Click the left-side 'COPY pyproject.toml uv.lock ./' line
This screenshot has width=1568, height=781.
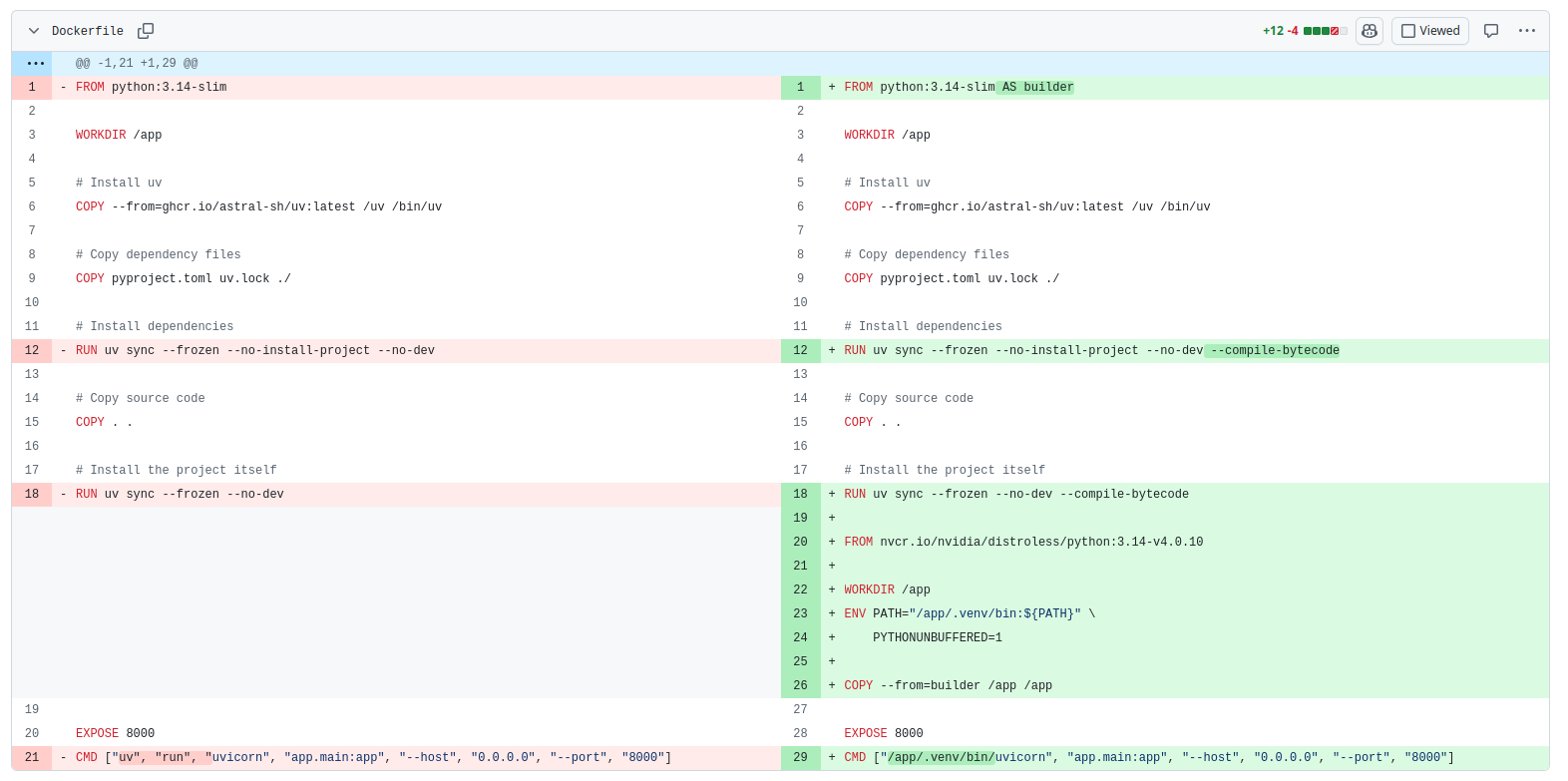(184, 278)
